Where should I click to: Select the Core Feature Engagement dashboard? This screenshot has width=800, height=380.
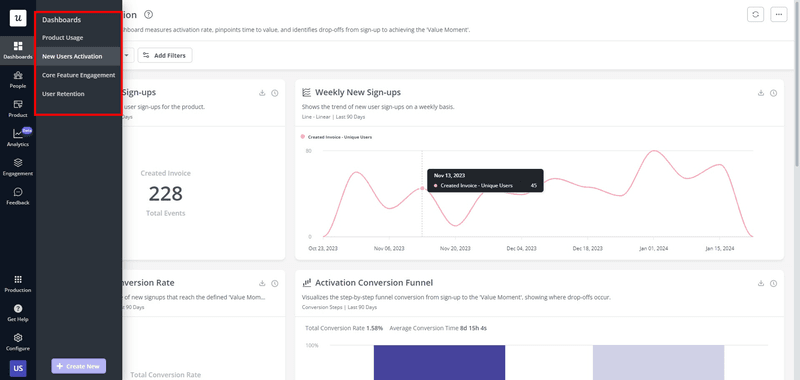click(78, 75)
